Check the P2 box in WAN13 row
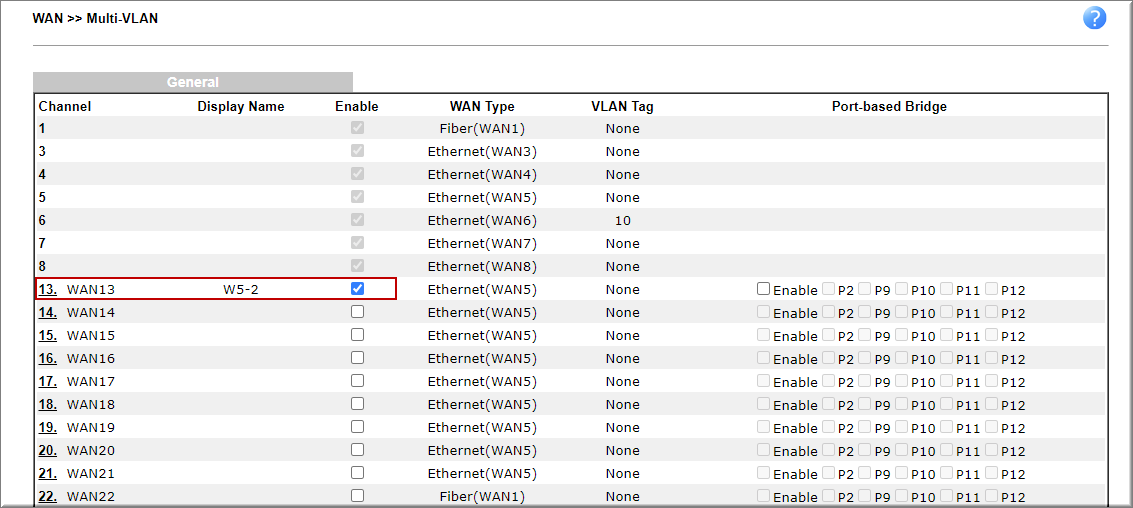 pyautogui.click(x=828, y=289)
